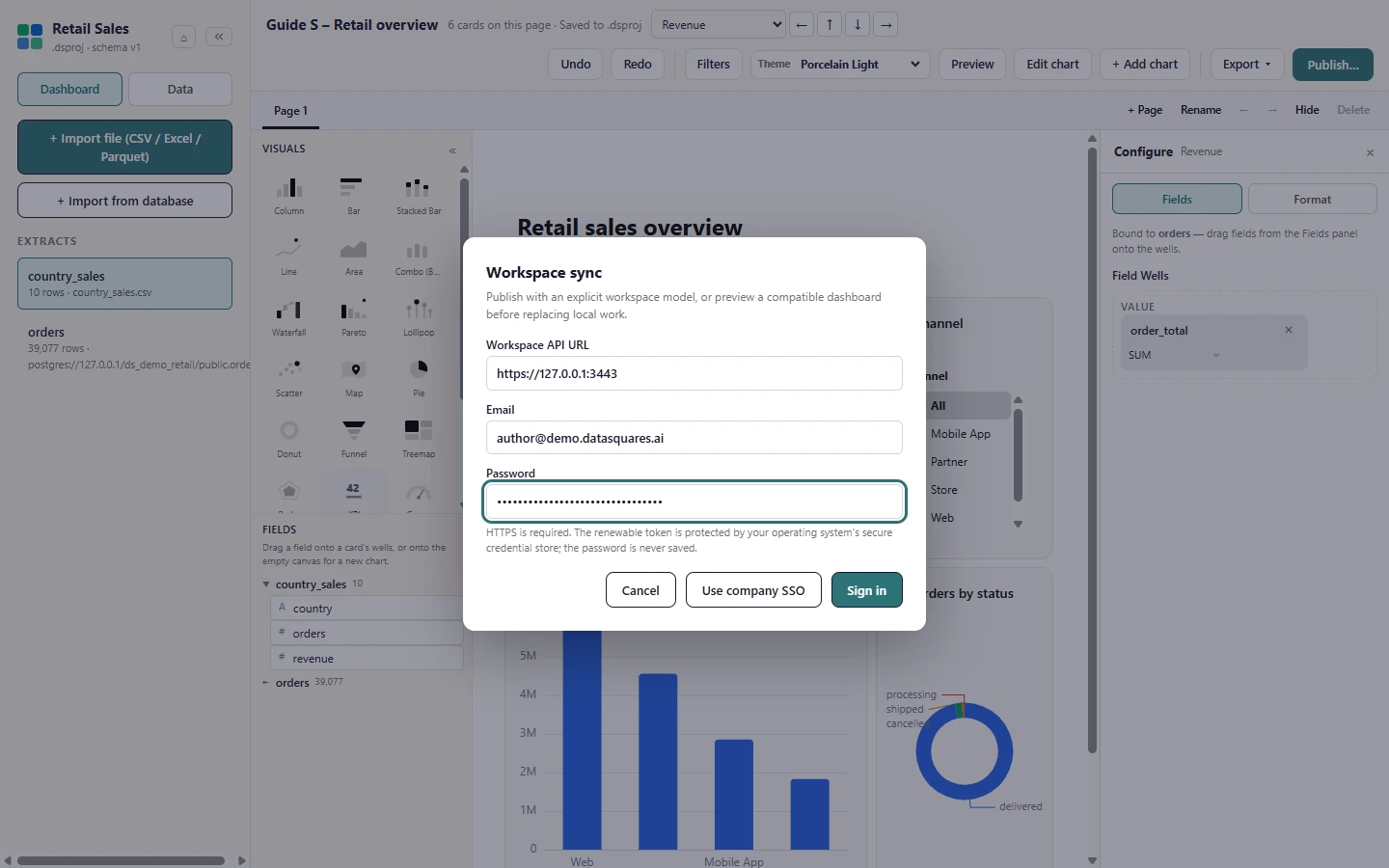Click Sign in in Workspace sync
The width and height of the screenshot is (1389, 868).
click(x=866, y=590)
